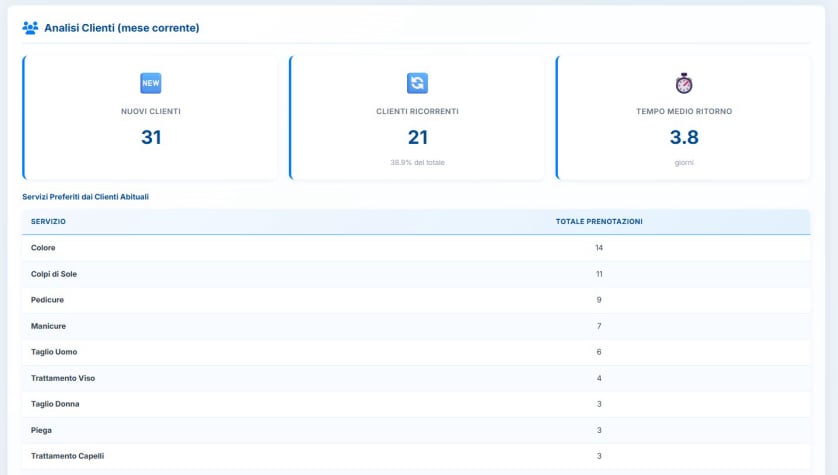This screenshot has width=838, height=475.
Task: Click the NEW badge icon
Action: [x=150, y=83]
